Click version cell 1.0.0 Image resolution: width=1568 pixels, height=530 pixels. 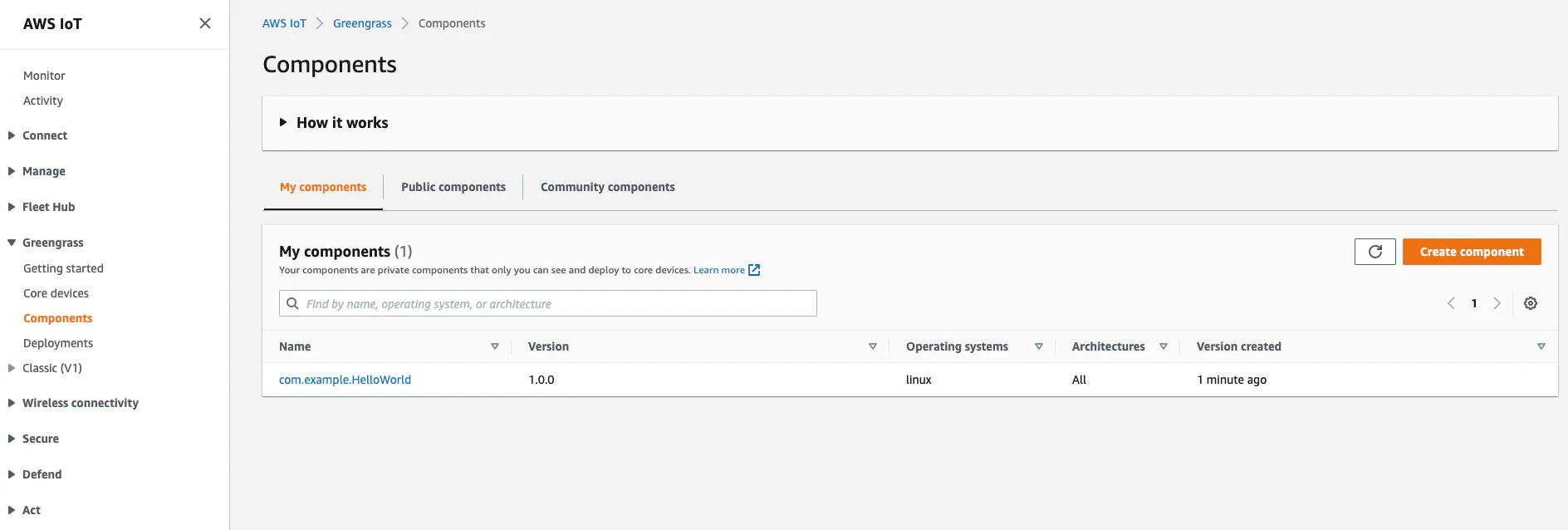[x=541, y=380]
